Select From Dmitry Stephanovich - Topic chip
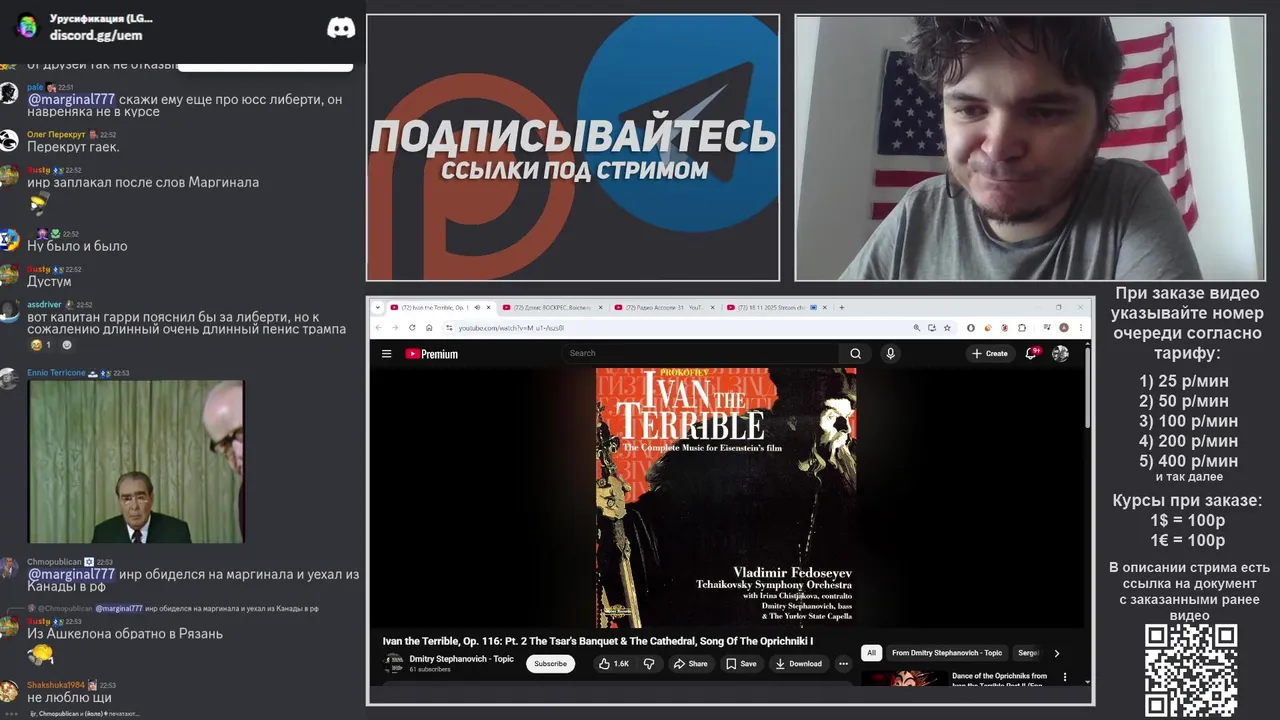Viewport: 1280px width, 720px height. [x=947, y=653]
